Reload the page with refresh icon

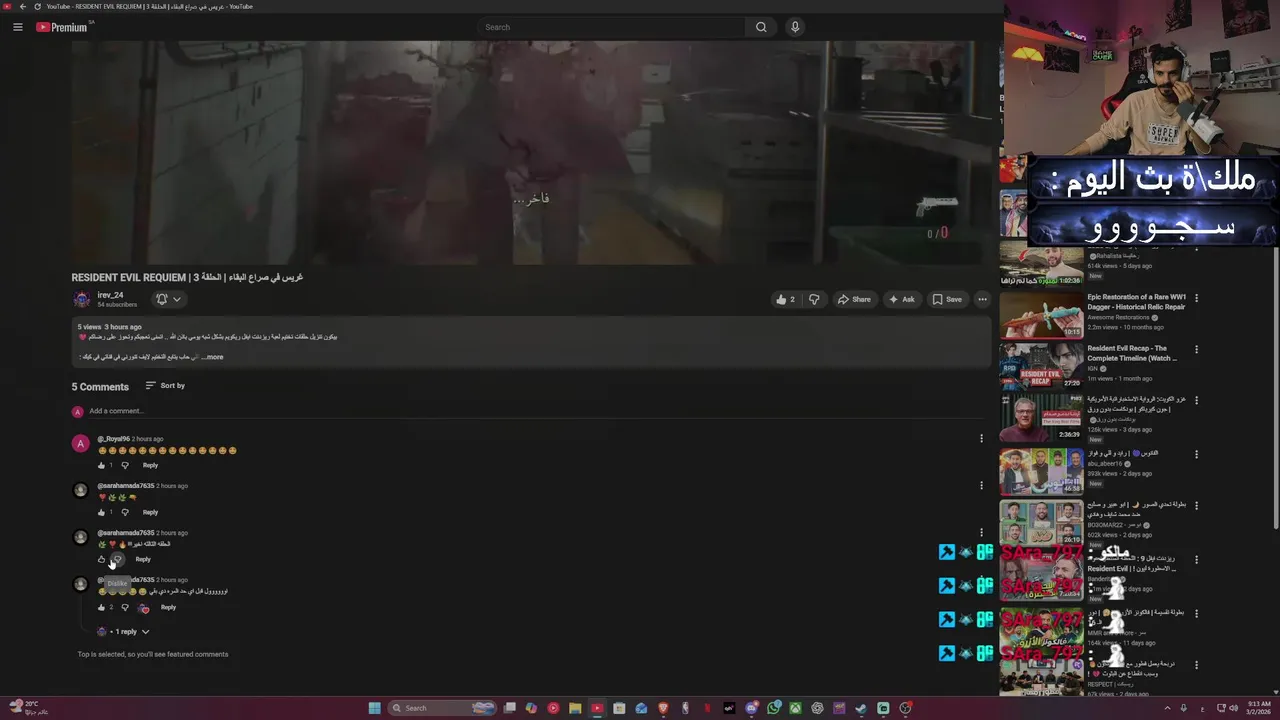37,6
